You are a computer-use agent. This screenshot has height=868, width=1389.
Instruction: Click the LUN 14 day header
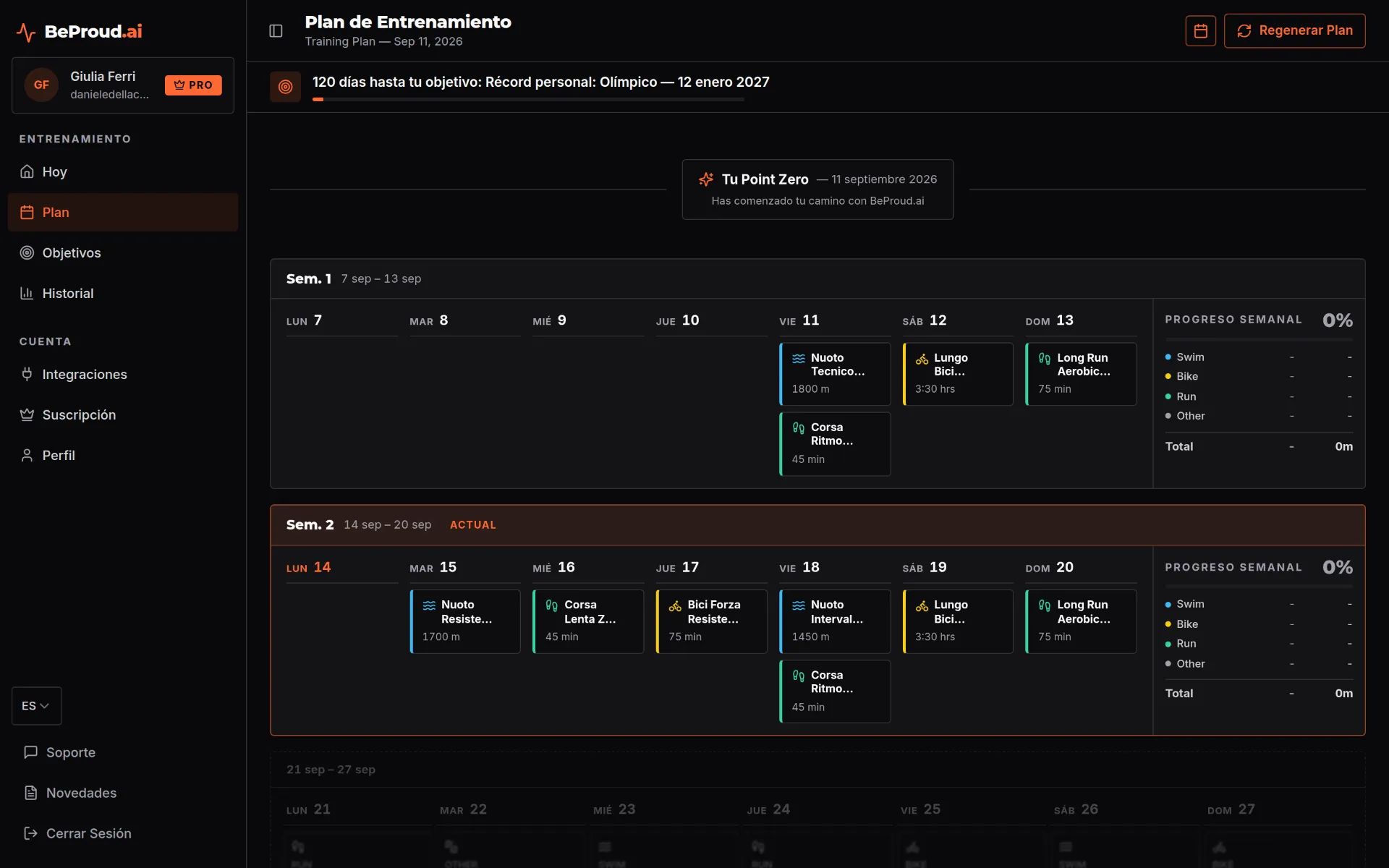click(341, 568)
